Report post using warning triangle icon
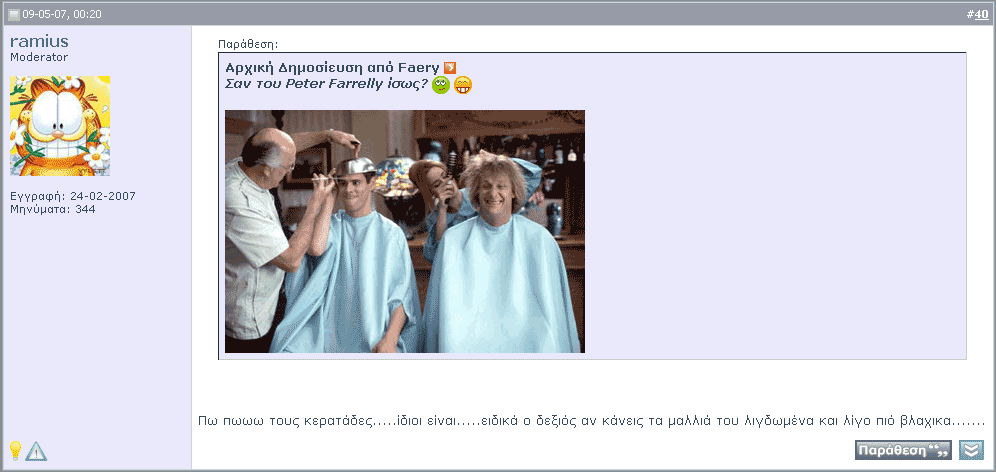996x472 pixels. (36, 451)
